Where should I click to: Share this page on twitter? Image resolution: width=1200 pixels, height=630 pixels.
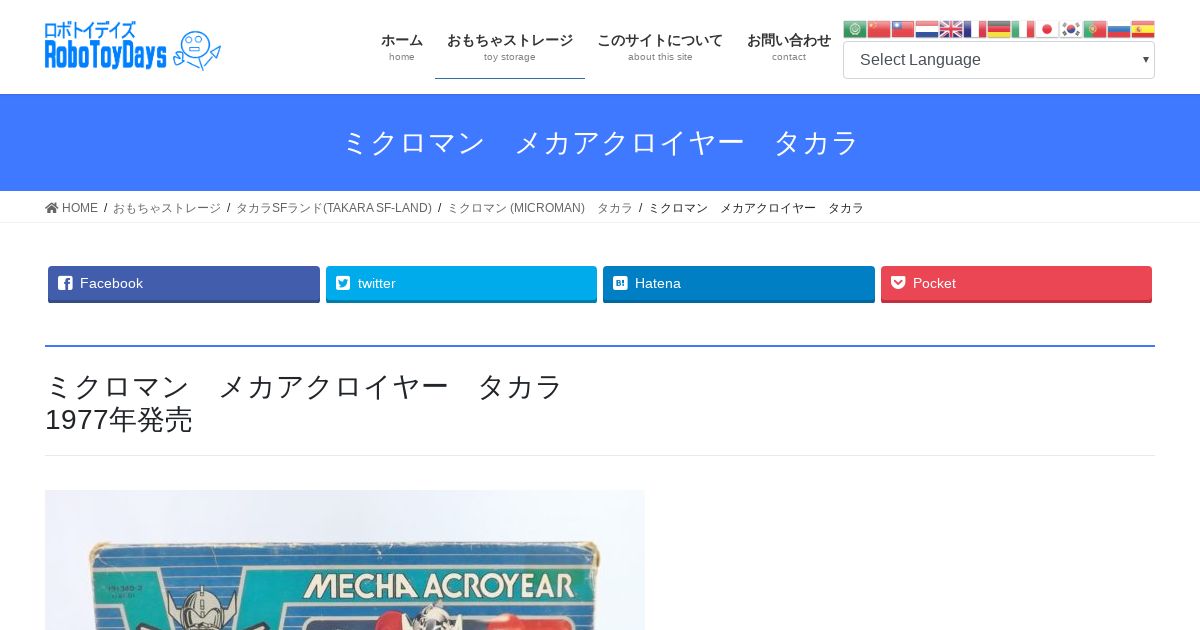(461, 284)
